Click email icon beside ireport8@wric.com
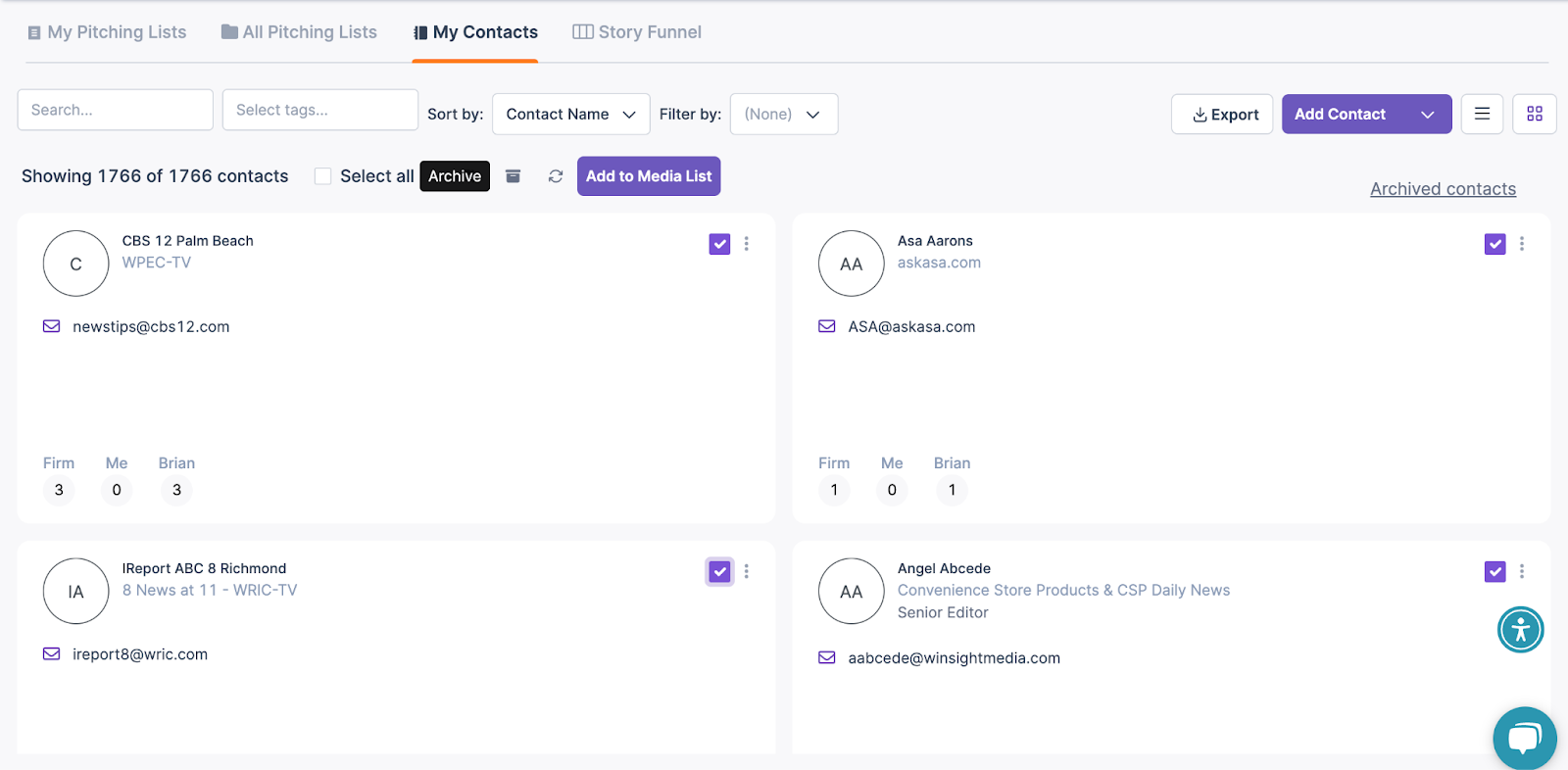1568x770 pixels. pyautogui.click(x=52, y=653)
